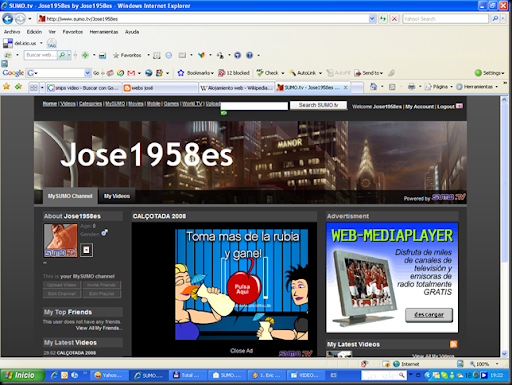The image size is (512, 385).
Task: Switch to the Alojamiento web - Wikipedia tab
Action: point(237,88)
